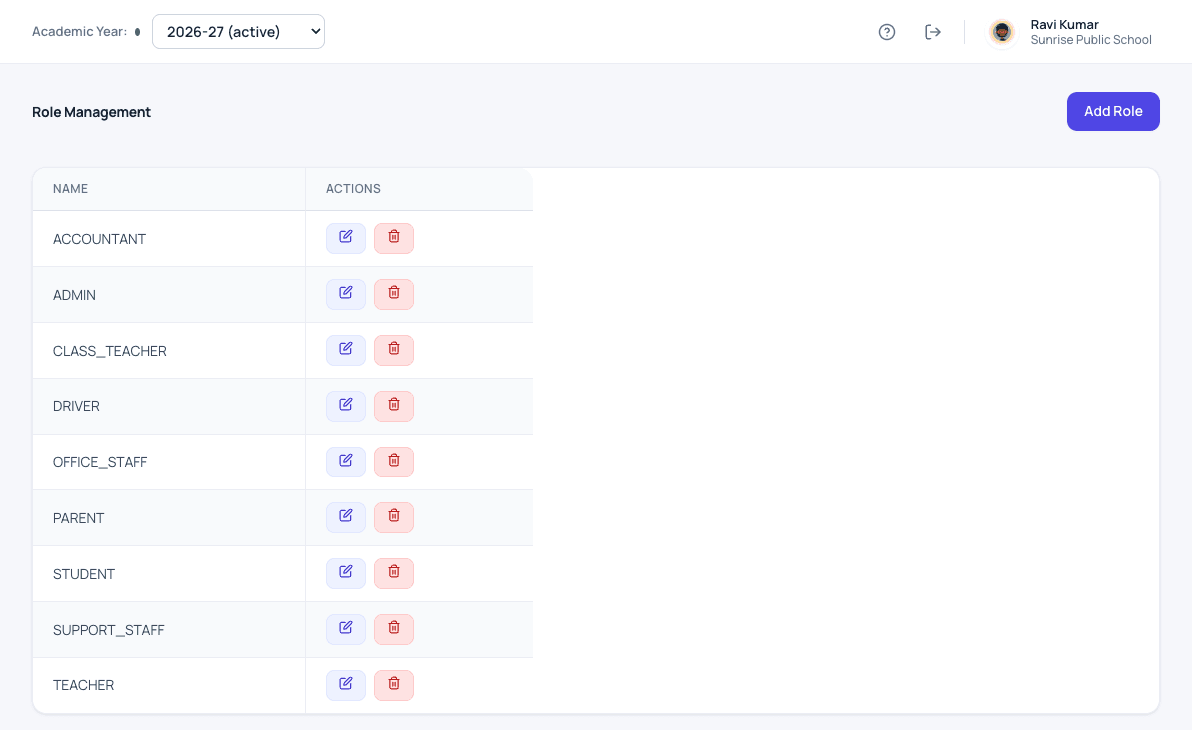The height and width of the screenshot is (730, 1192).
Task: Click the Academic Year label
Action: (79, 31)
